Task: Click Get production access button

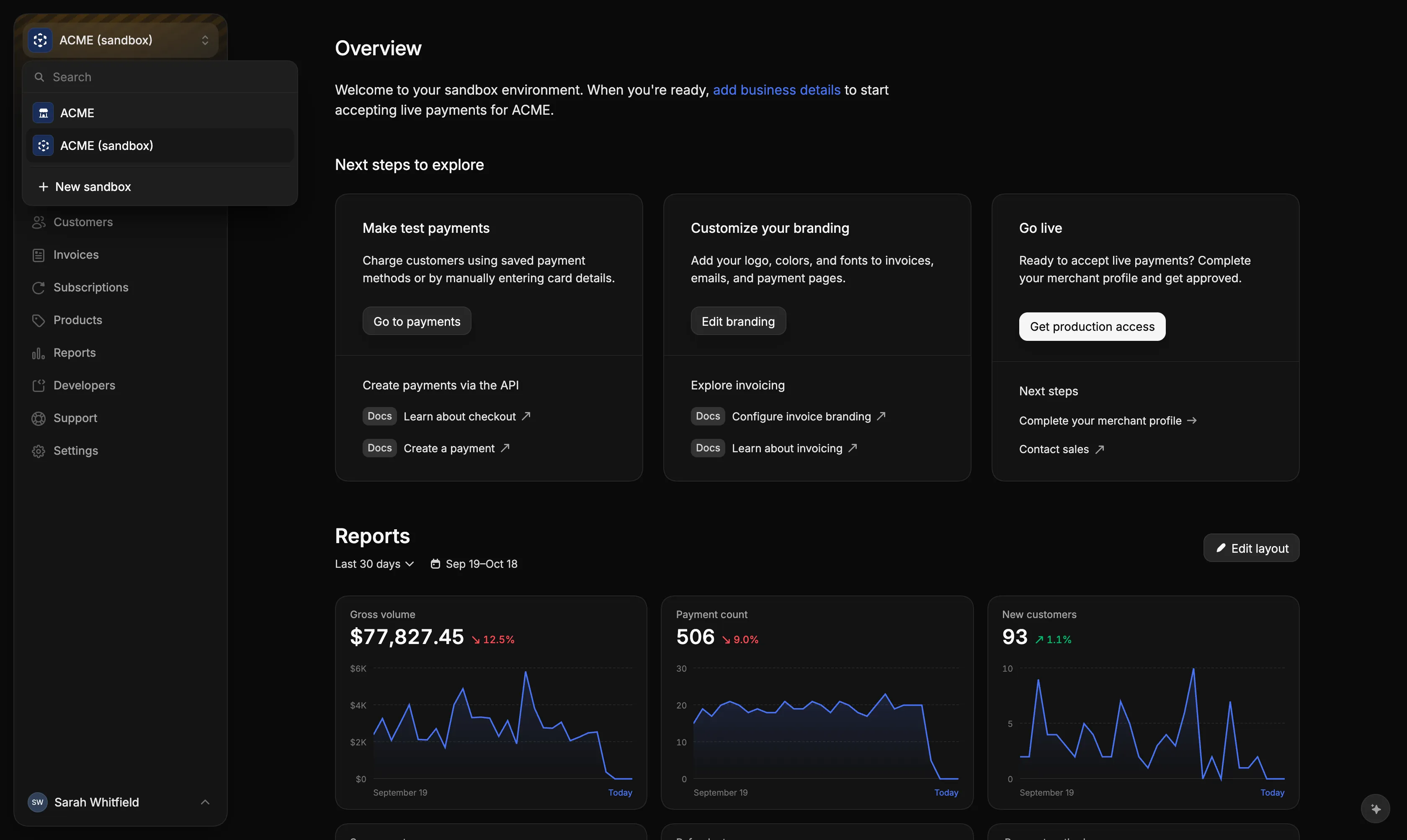Action: coord(1092,327)
